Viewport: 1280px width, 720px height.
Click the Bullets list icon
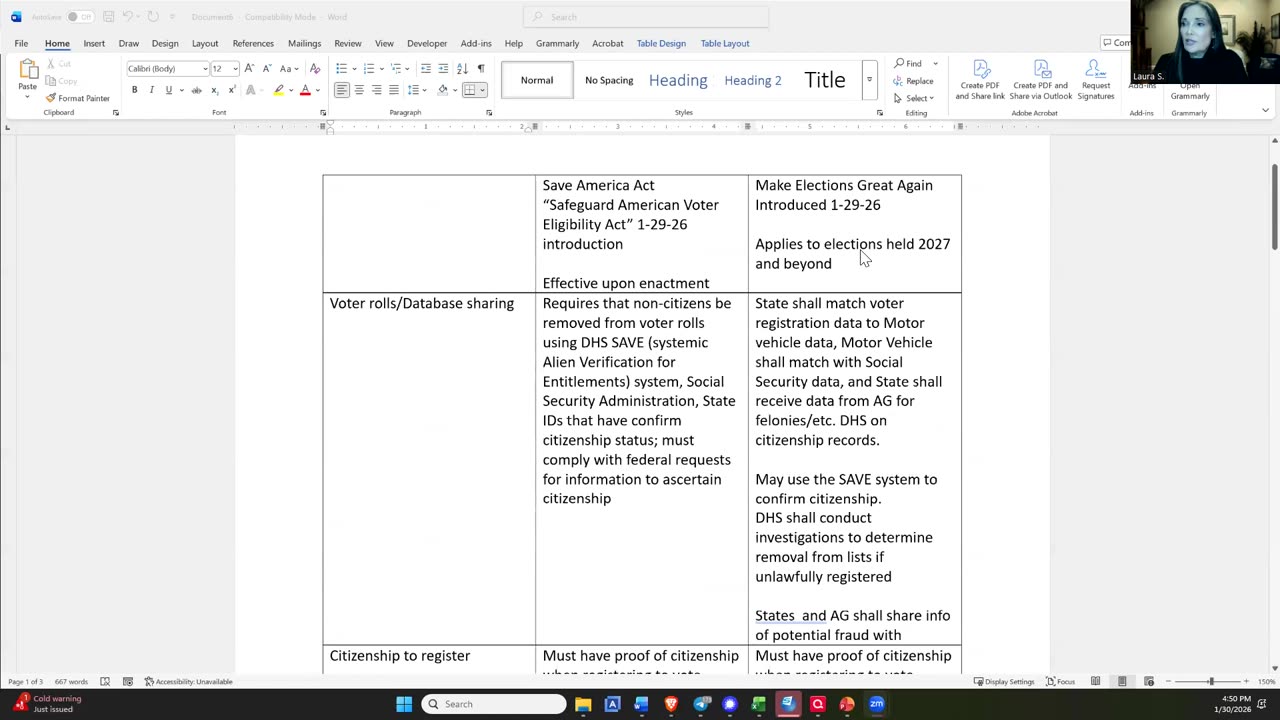coord(344,68)
